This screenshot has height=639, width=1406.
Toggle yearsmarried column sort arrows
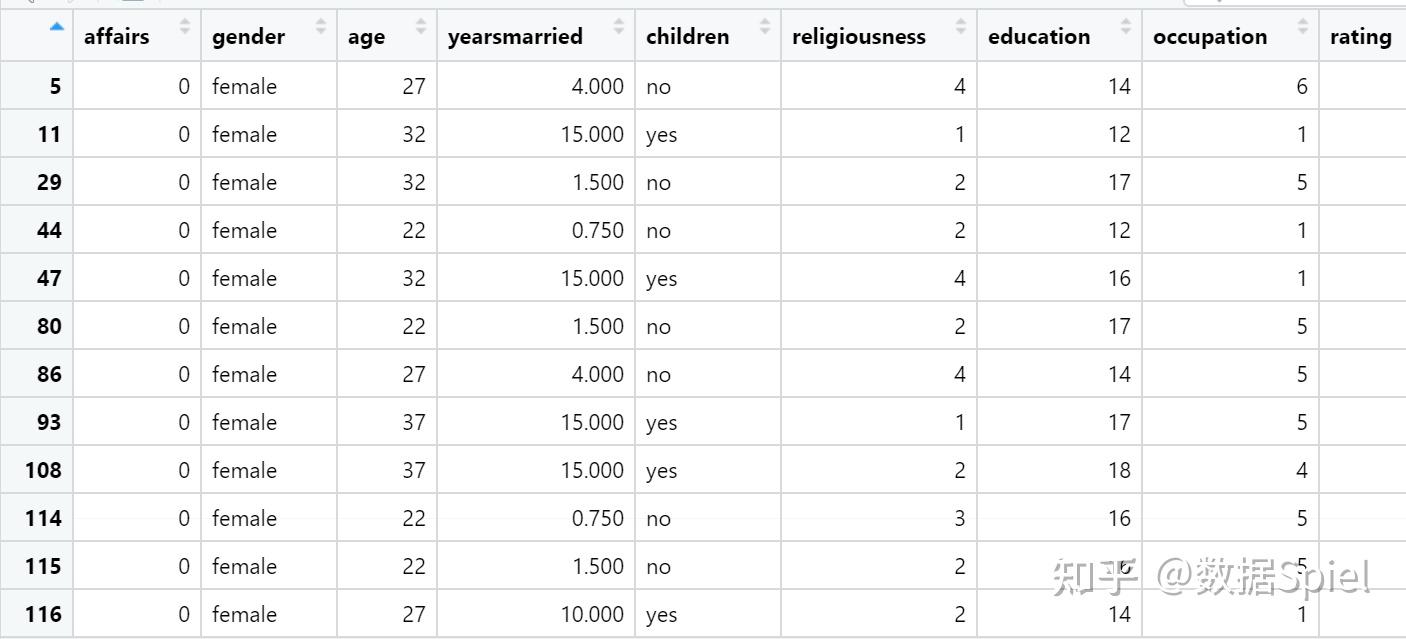[x=619, y=26]
